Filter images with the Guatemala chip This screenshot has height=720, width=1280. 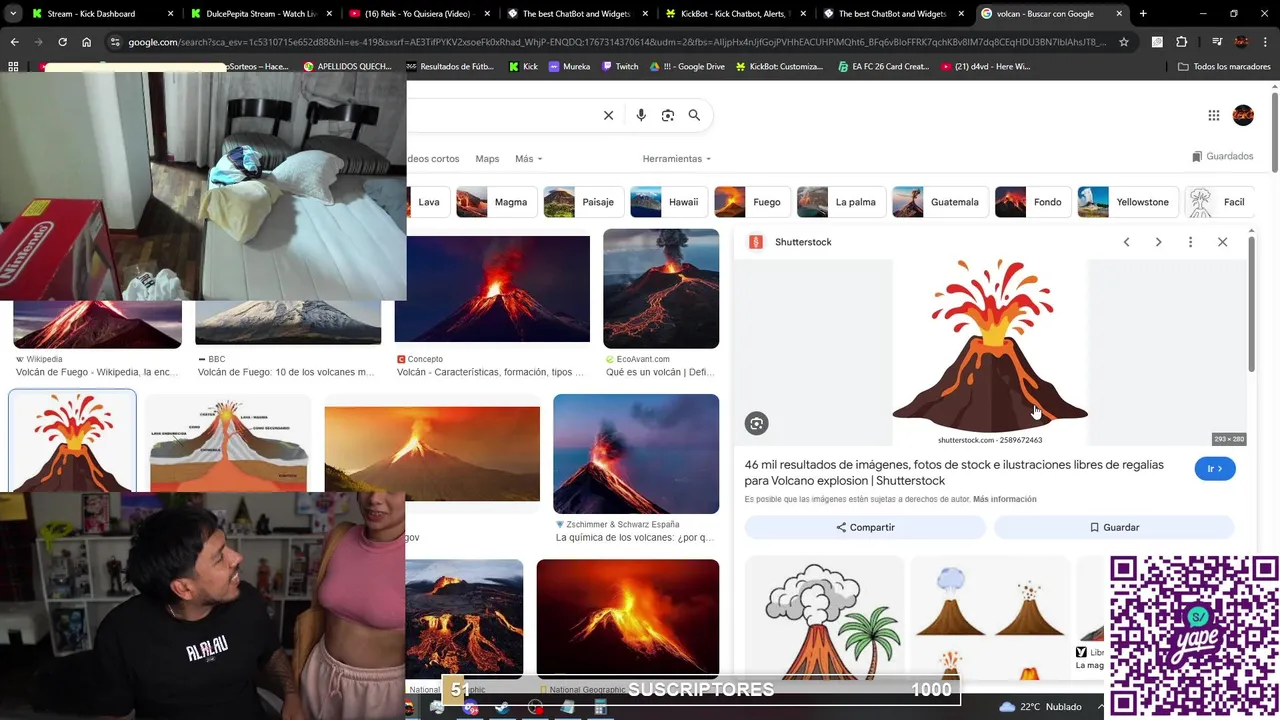click(x=939, y=202)
